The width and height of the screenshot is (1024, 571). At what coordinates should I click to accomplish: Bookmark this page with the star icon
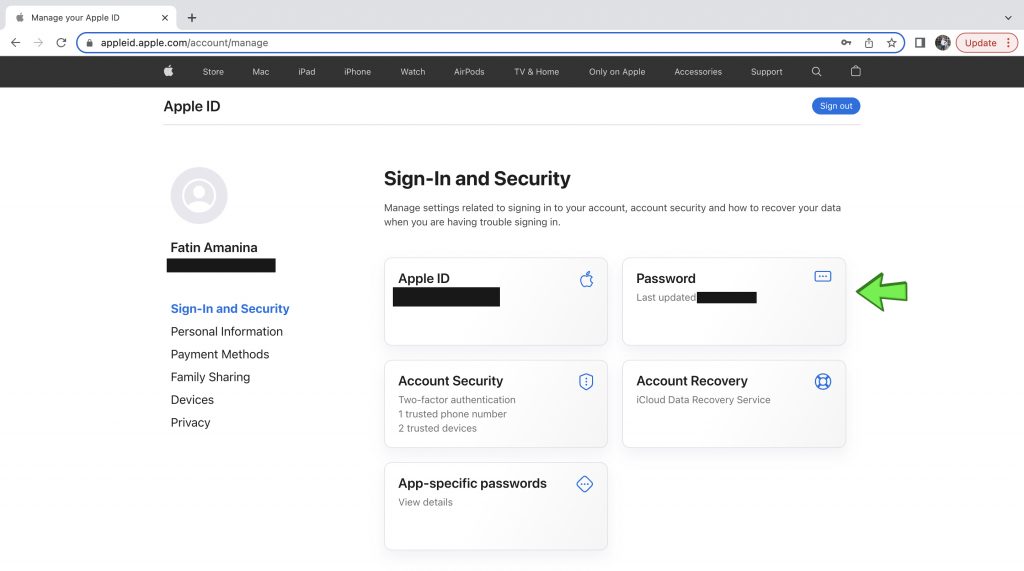point(891,42)
